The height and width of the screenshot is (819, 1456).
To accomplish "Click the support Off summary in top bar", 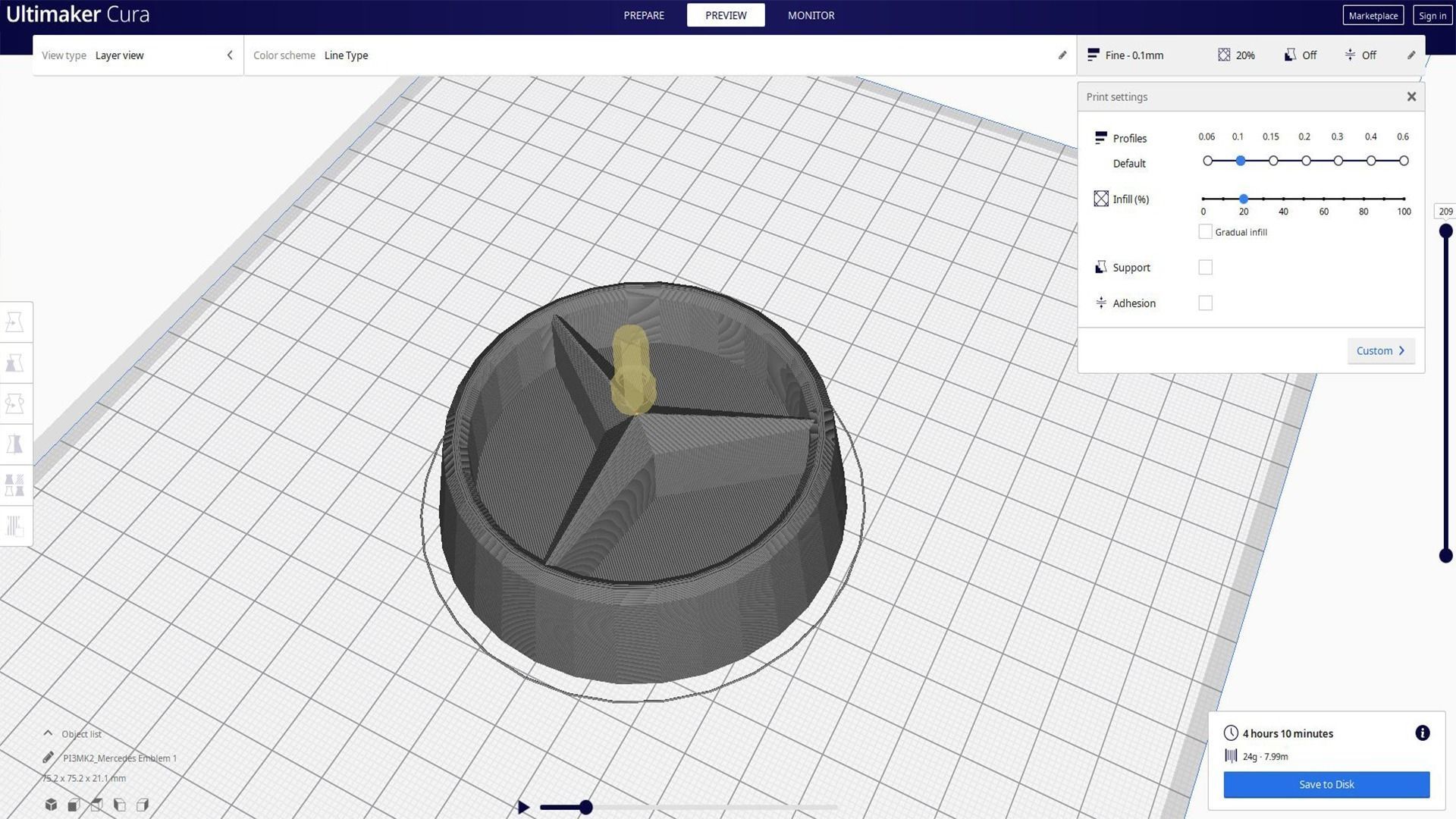I will [1301, 55].
